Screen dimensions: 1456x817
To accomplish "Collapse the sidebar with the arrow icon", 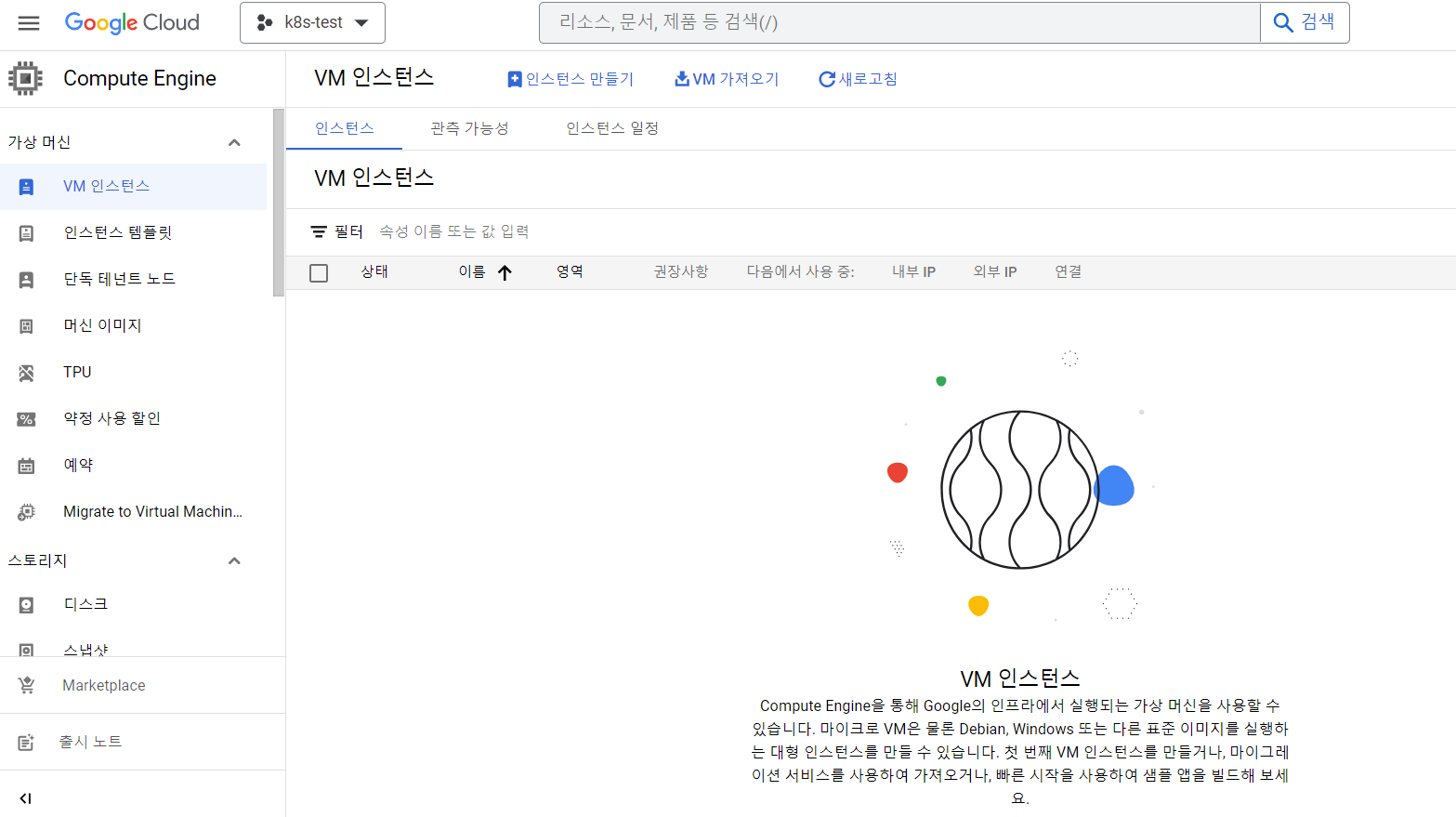I will point(26,798).
